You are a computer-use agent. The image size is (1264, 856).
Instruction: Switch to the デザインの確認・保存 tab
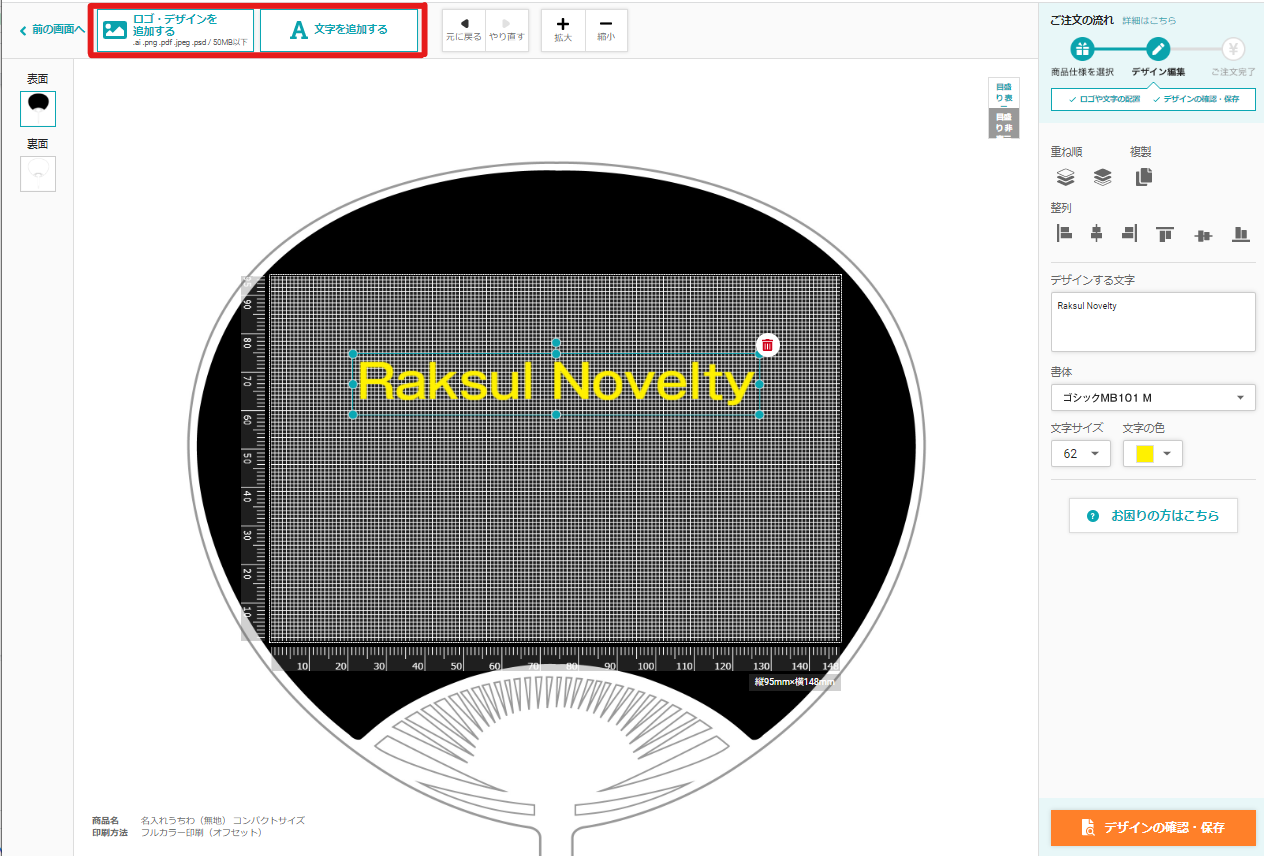(x=1196, y=99)
